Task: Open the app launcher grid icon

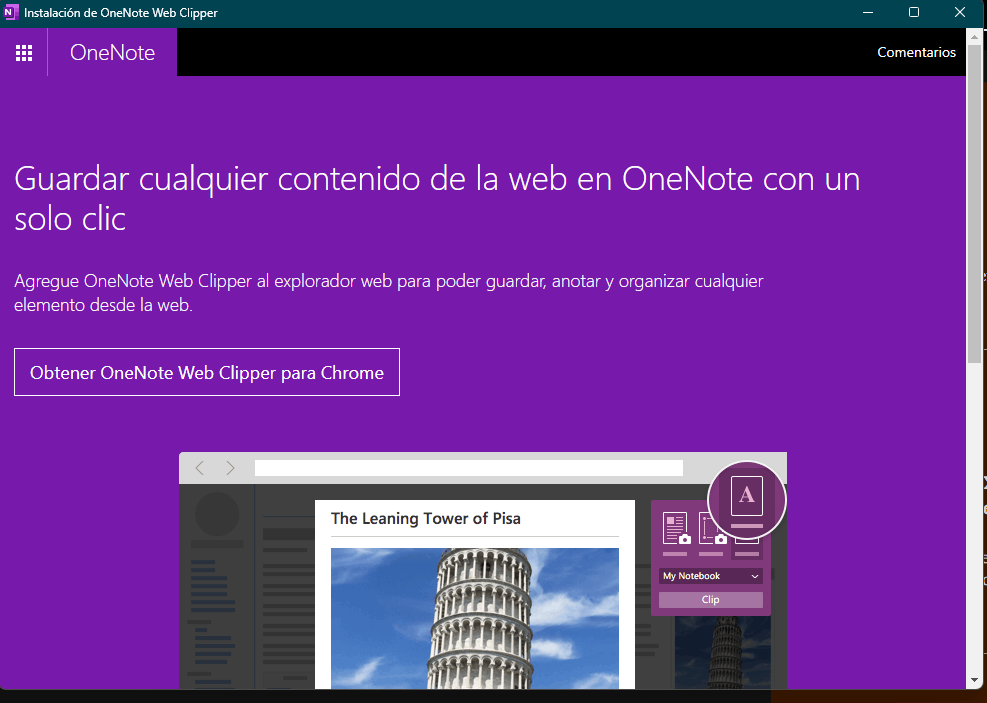Action: click(24, 53)
